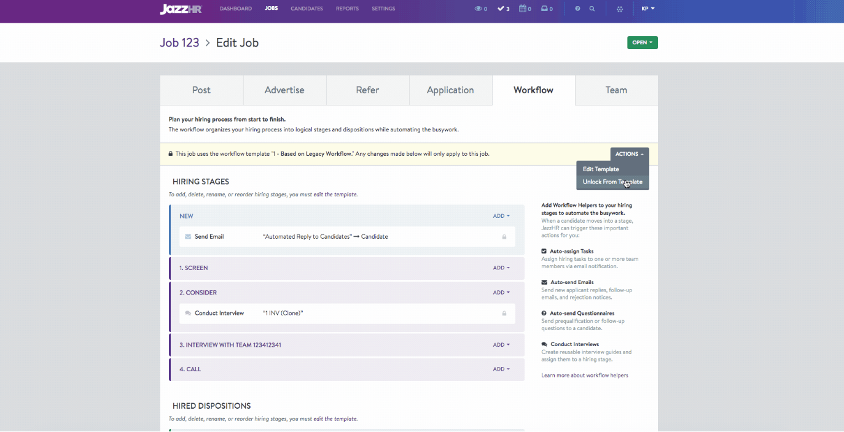Click the 4. CALL stage label
Screen dimensions: 844x432
190,369
